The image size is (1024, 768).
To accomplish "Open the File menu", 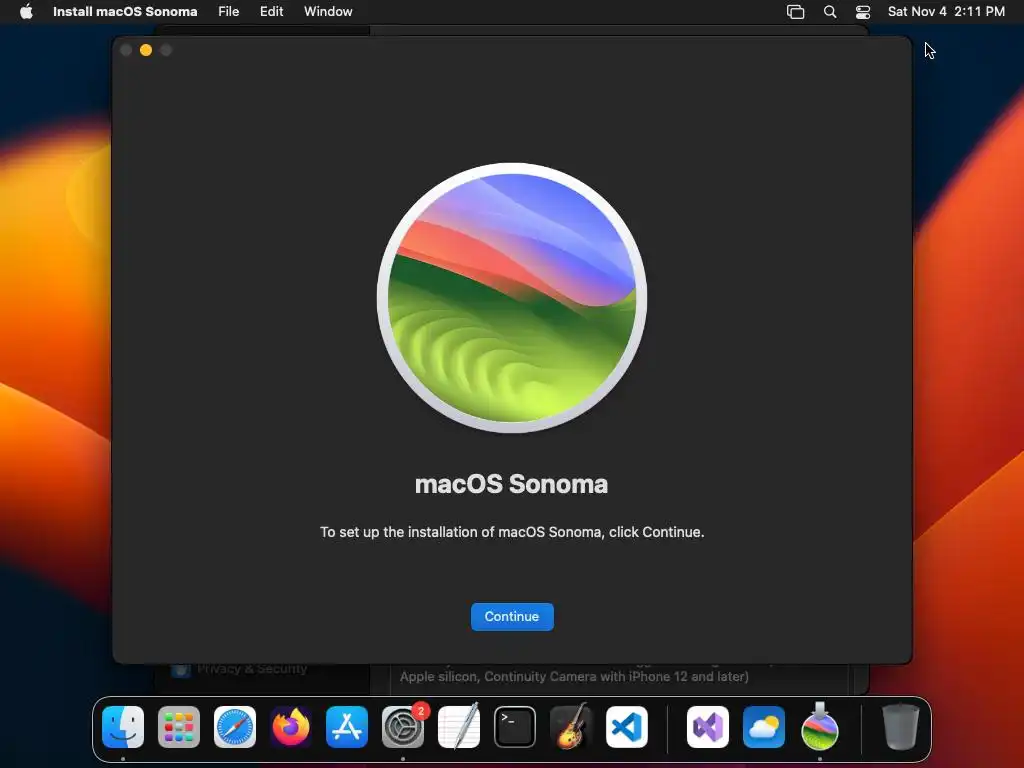I will pyautogui.click(x=229, y=11).
